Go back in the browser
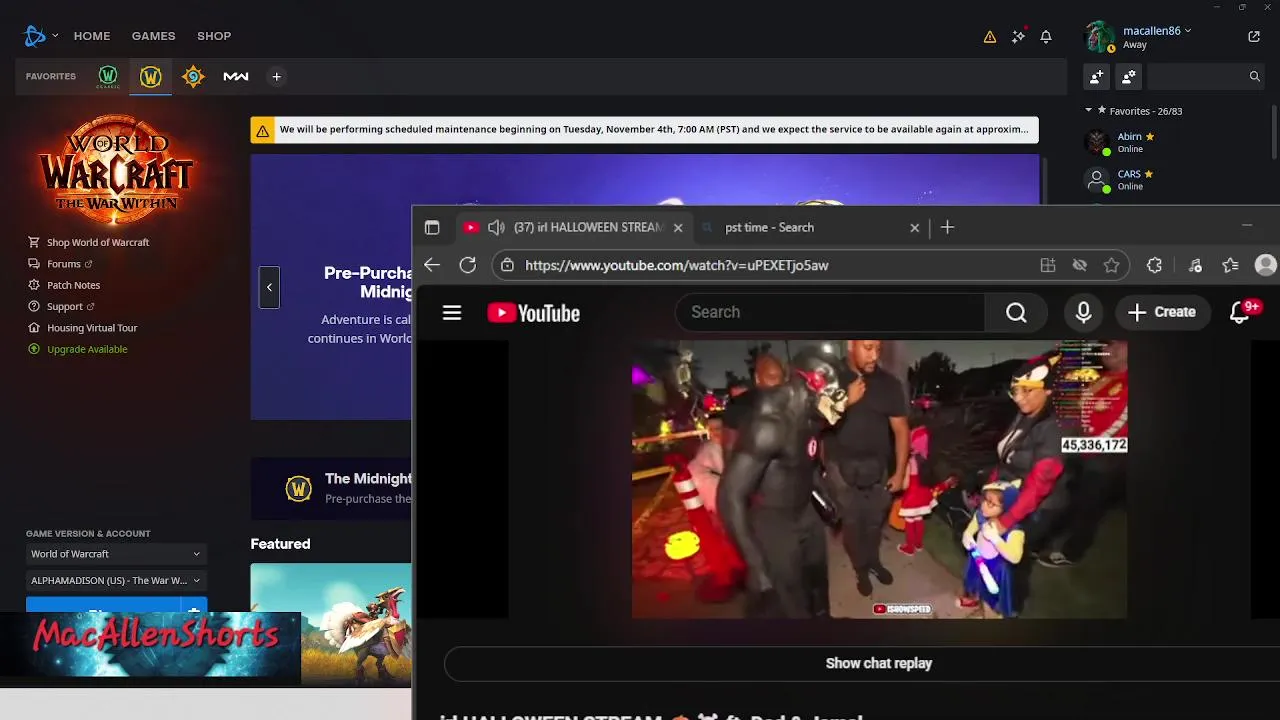 pos(432,265)
